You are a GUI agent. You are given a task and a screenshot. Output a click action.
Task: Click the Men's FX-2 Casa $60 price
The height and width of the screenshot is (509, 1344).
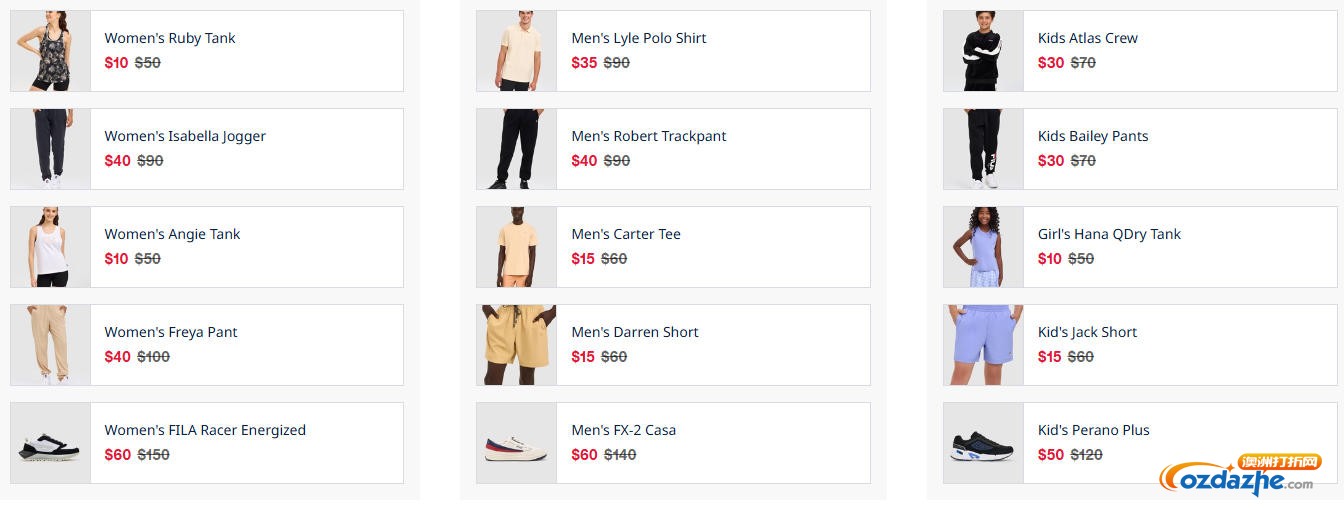pyautogui.click(x=584, y=454)
